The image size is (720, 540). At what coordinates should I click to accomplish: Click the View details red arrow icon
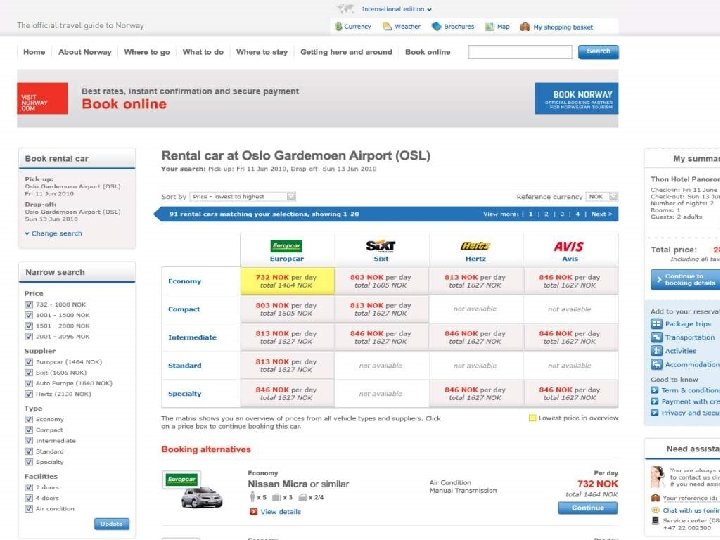[253, 512]
